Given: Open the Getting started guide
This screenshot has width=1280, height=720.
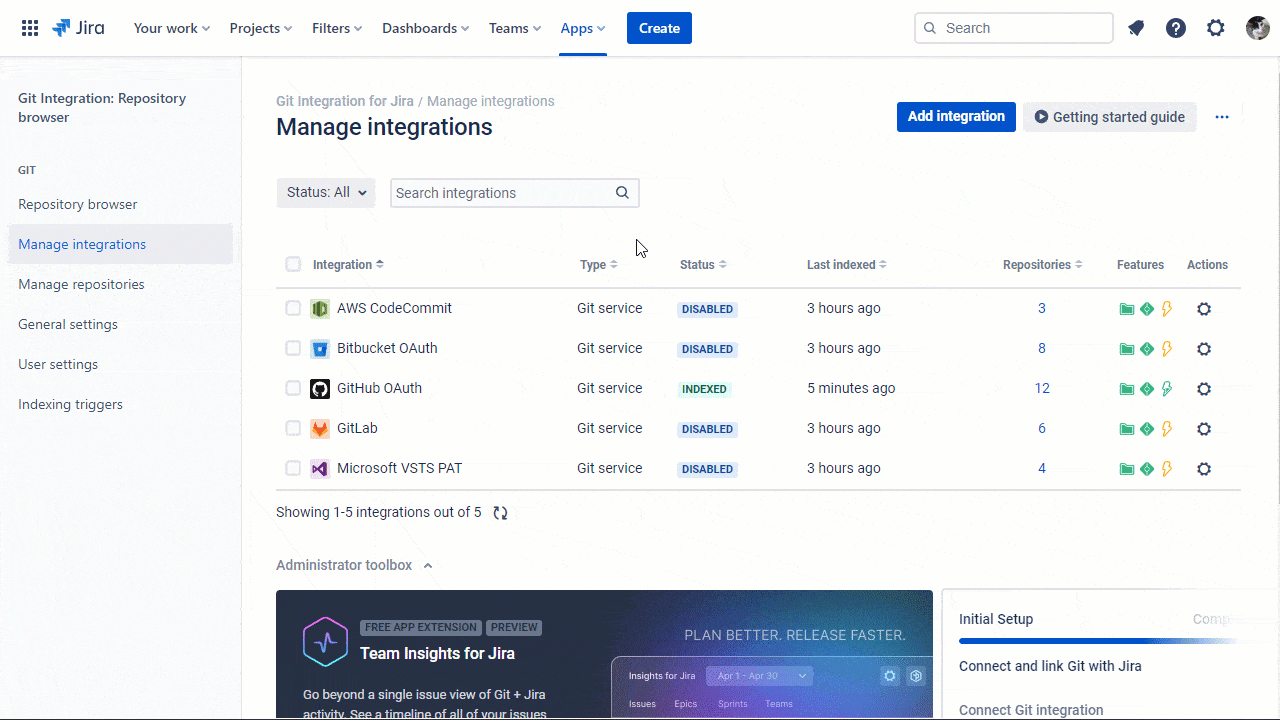Looking at the screenshot, I should [1109, 117].
